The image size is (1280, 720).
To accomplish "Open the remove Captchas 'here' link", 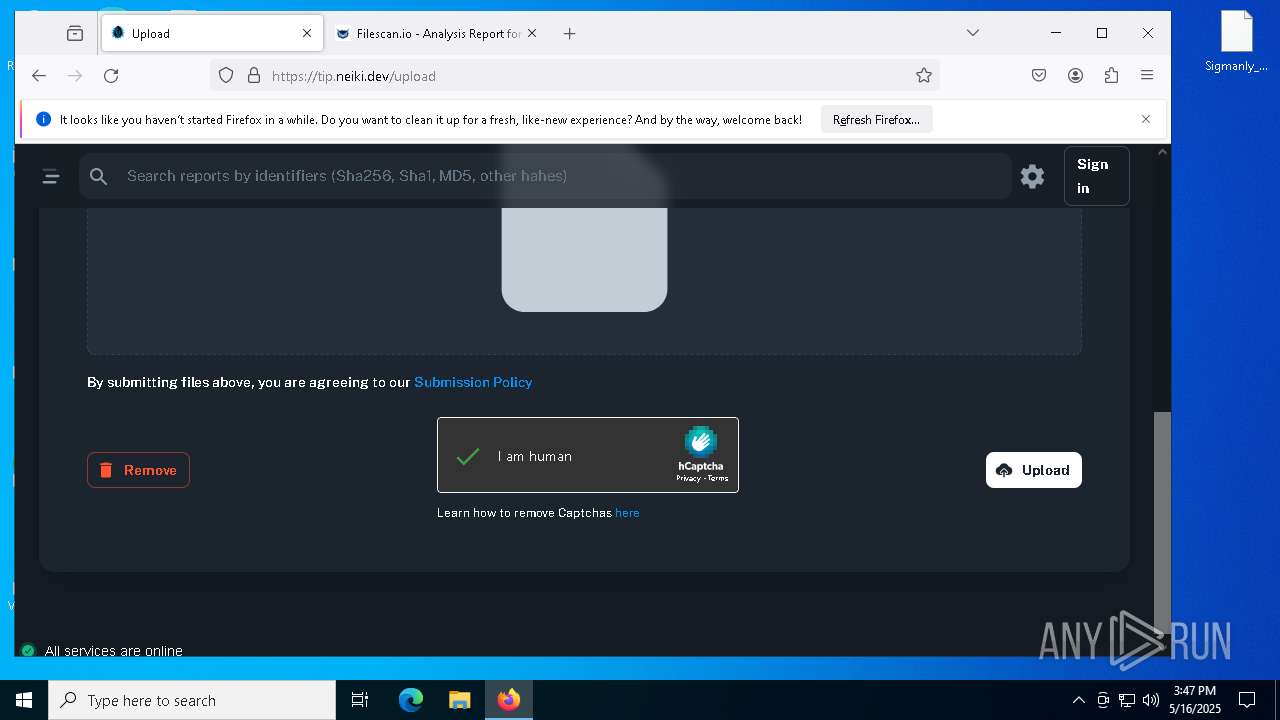I will (627, 513).
